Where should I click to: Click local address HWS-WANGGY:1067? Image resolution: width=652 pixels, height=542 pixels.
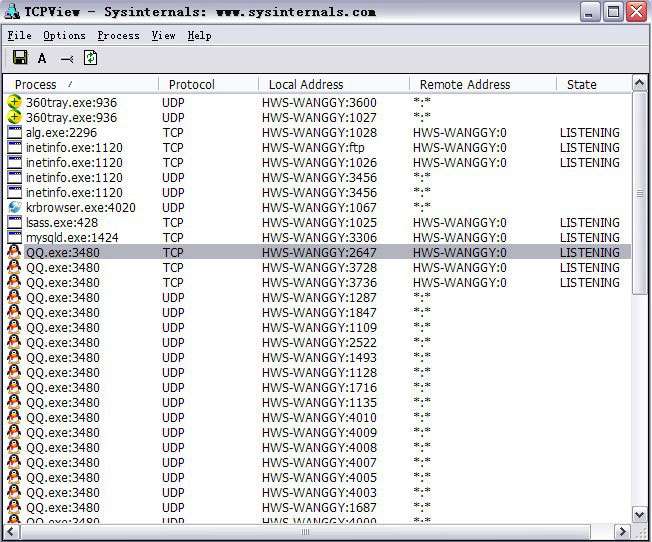coord(319,208)
